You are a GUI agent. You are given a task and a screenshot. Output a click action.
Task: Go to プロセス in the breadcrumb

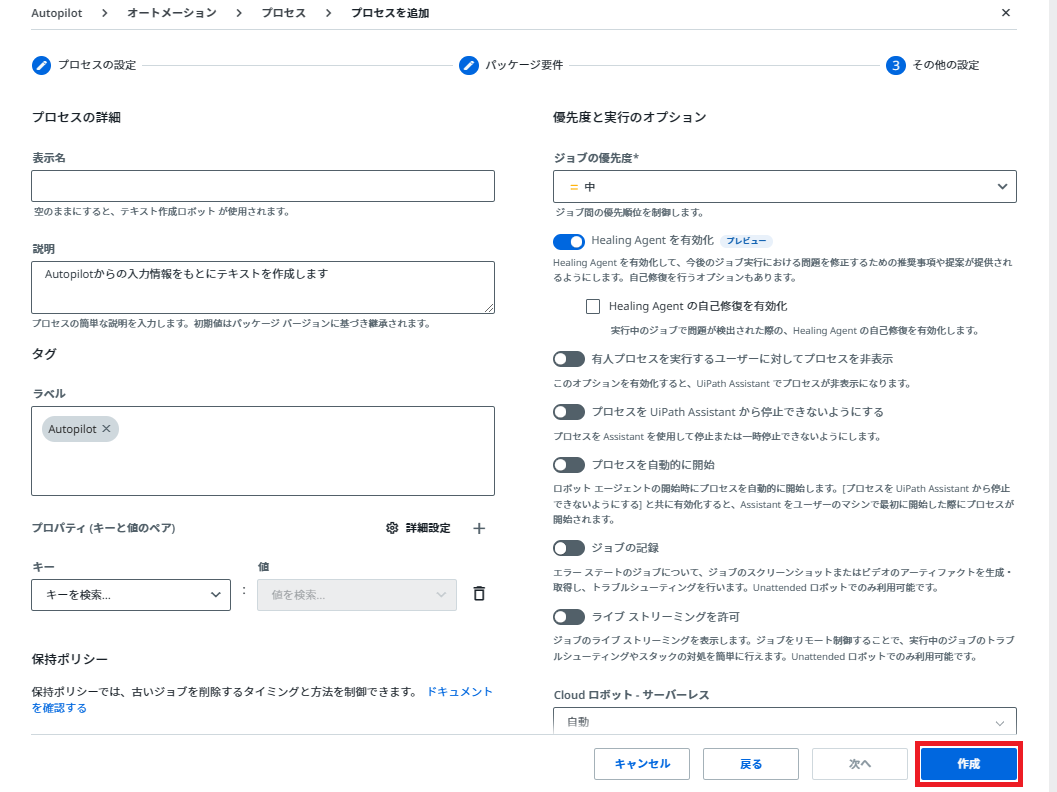(283, 13)
